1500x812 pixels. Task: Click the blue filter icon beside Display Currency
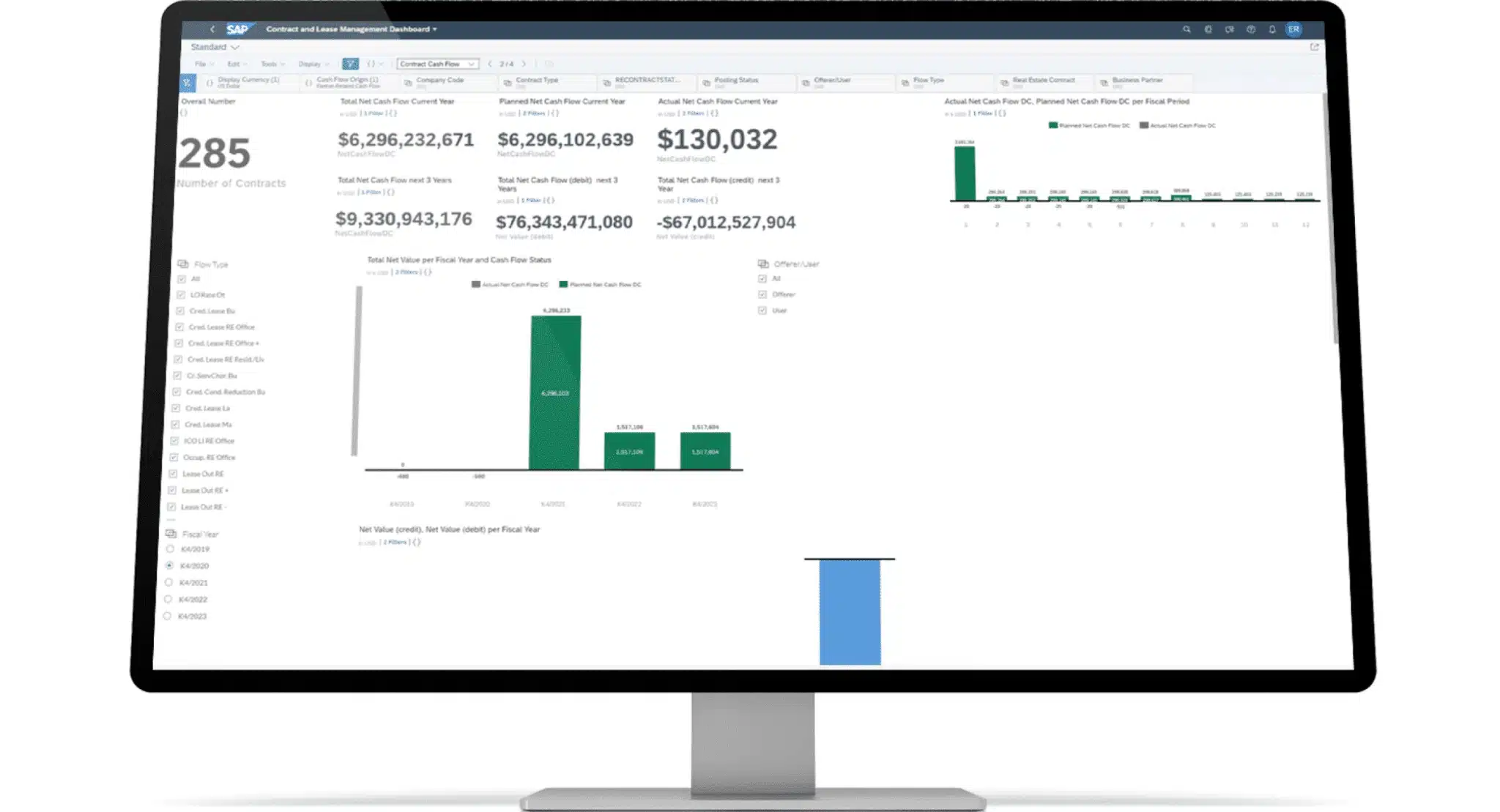point(187,83)
